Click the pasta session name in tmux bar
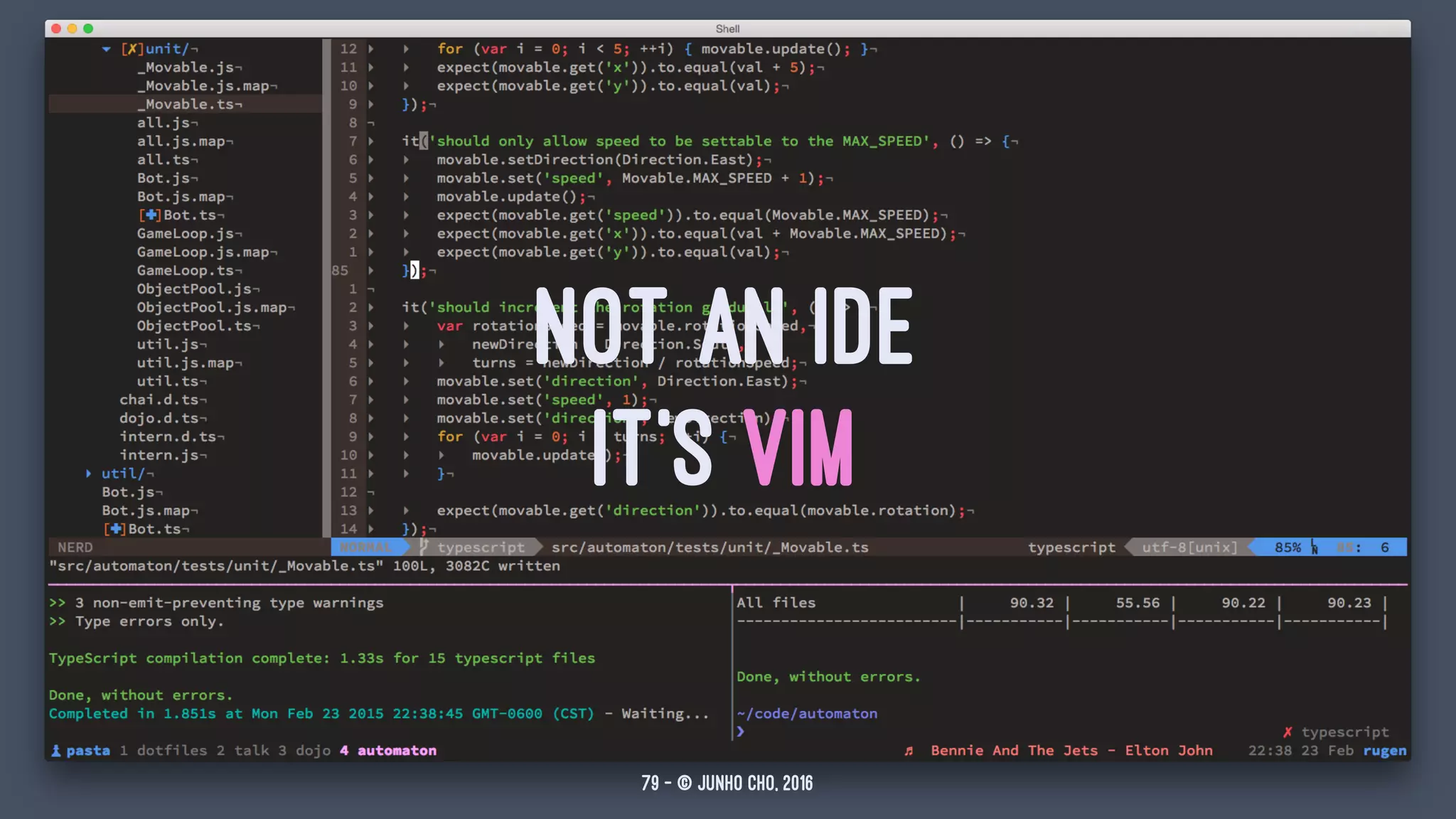1456x819 pixels. click(88, 751)
